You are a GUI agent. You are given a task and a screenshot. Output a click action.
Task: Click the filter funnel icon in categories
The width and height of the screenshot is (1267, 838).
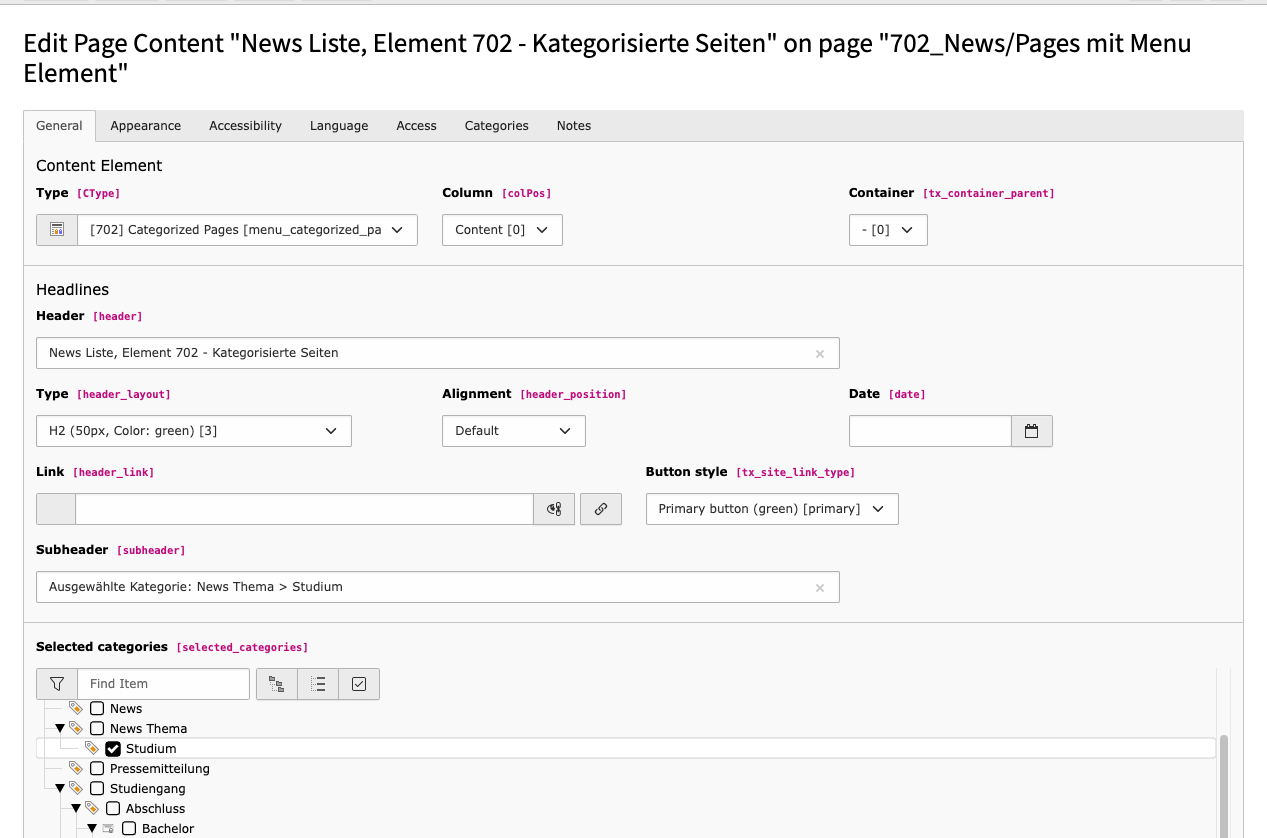click(x=57, y=684)
